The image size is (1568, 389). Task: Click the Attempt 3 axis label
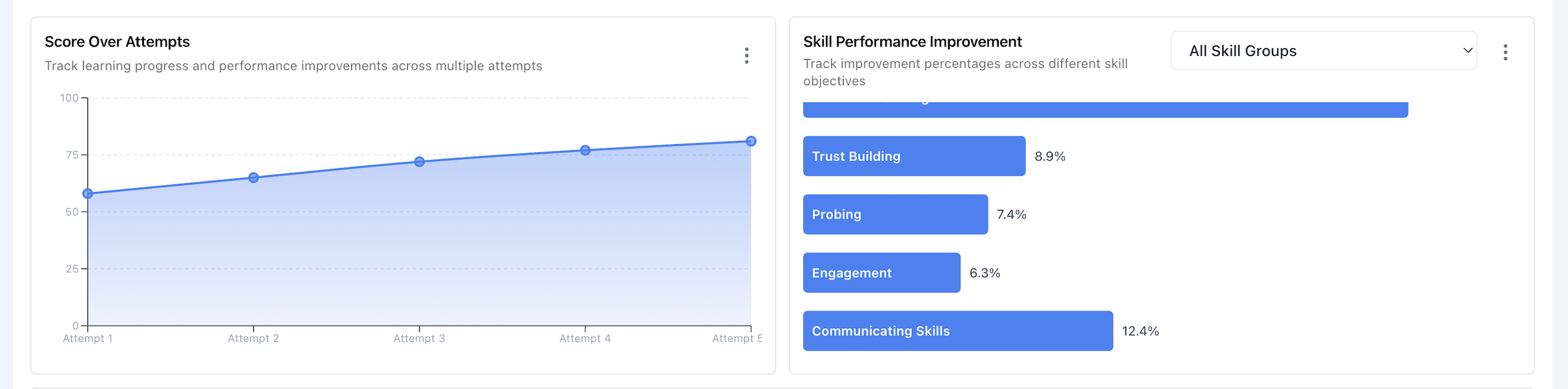coord(419,339)
